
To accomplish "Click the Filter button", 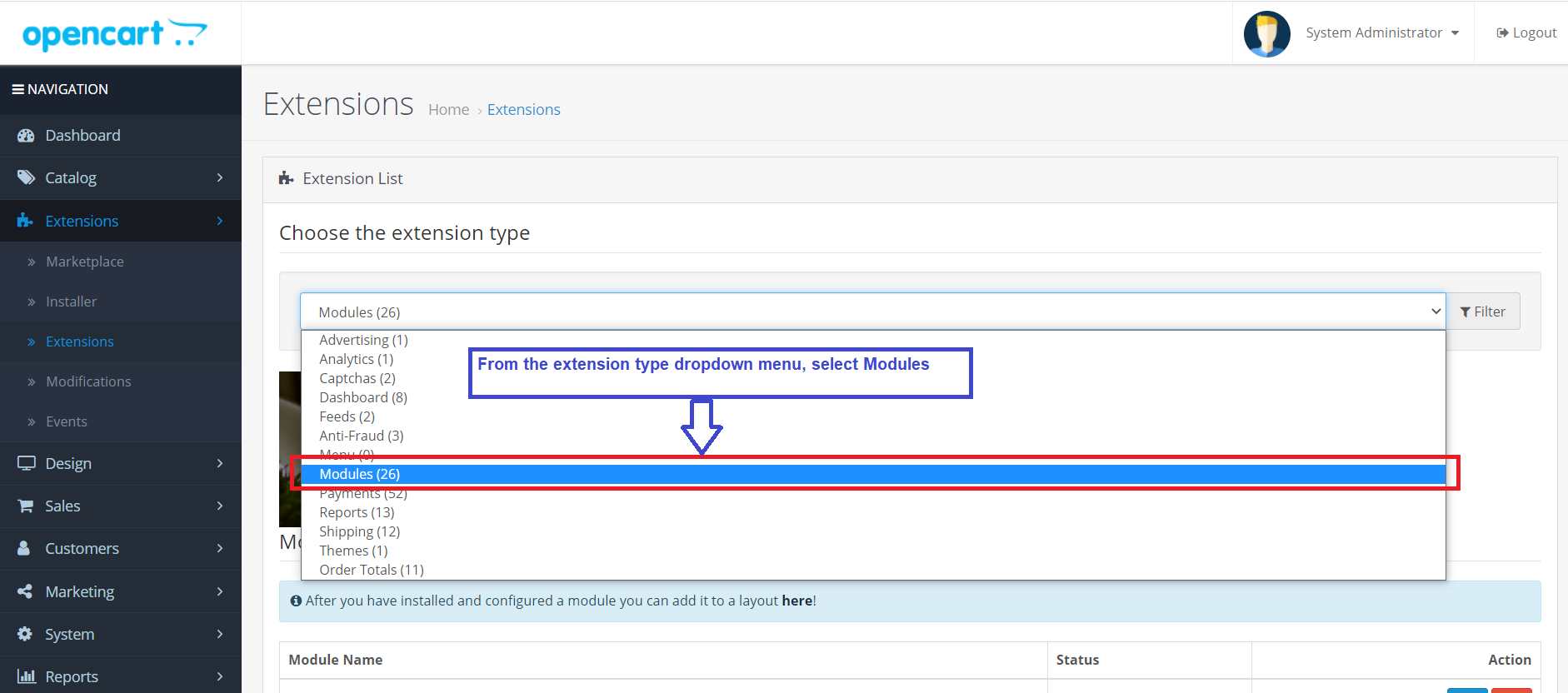I will tap(1483, 312).
